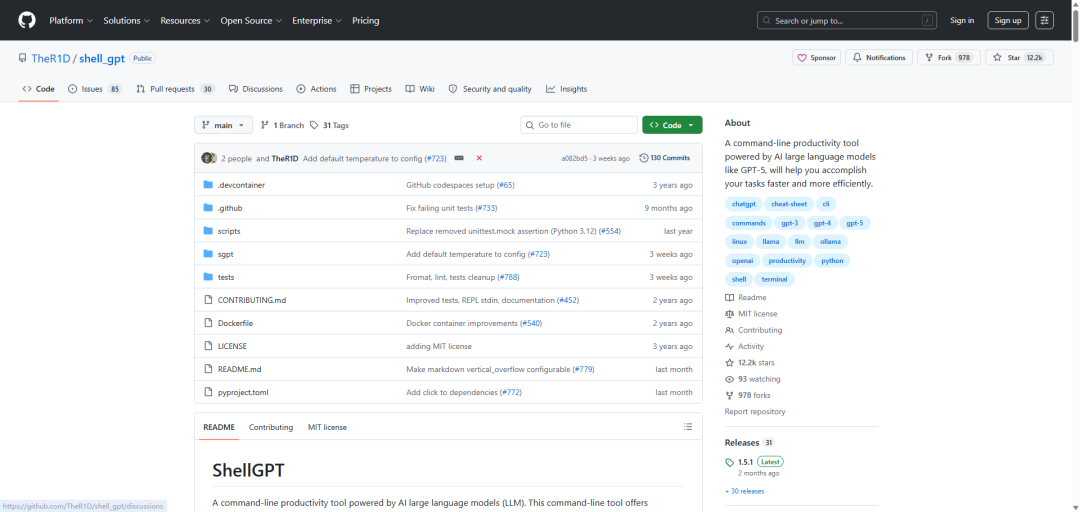View the 130 Commits history
Viewport: 1080px width, 512px height.
[x=665, y=158]
